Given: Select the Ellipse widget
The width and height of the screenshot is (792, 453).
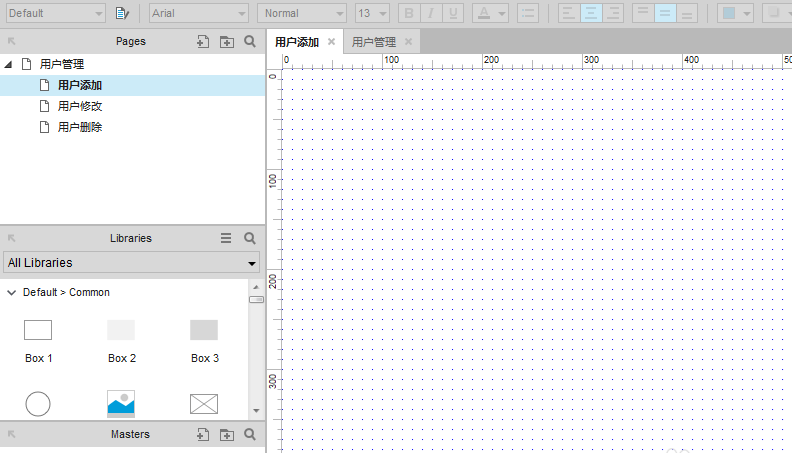Looking at the screenshot, I should (38, 404).
